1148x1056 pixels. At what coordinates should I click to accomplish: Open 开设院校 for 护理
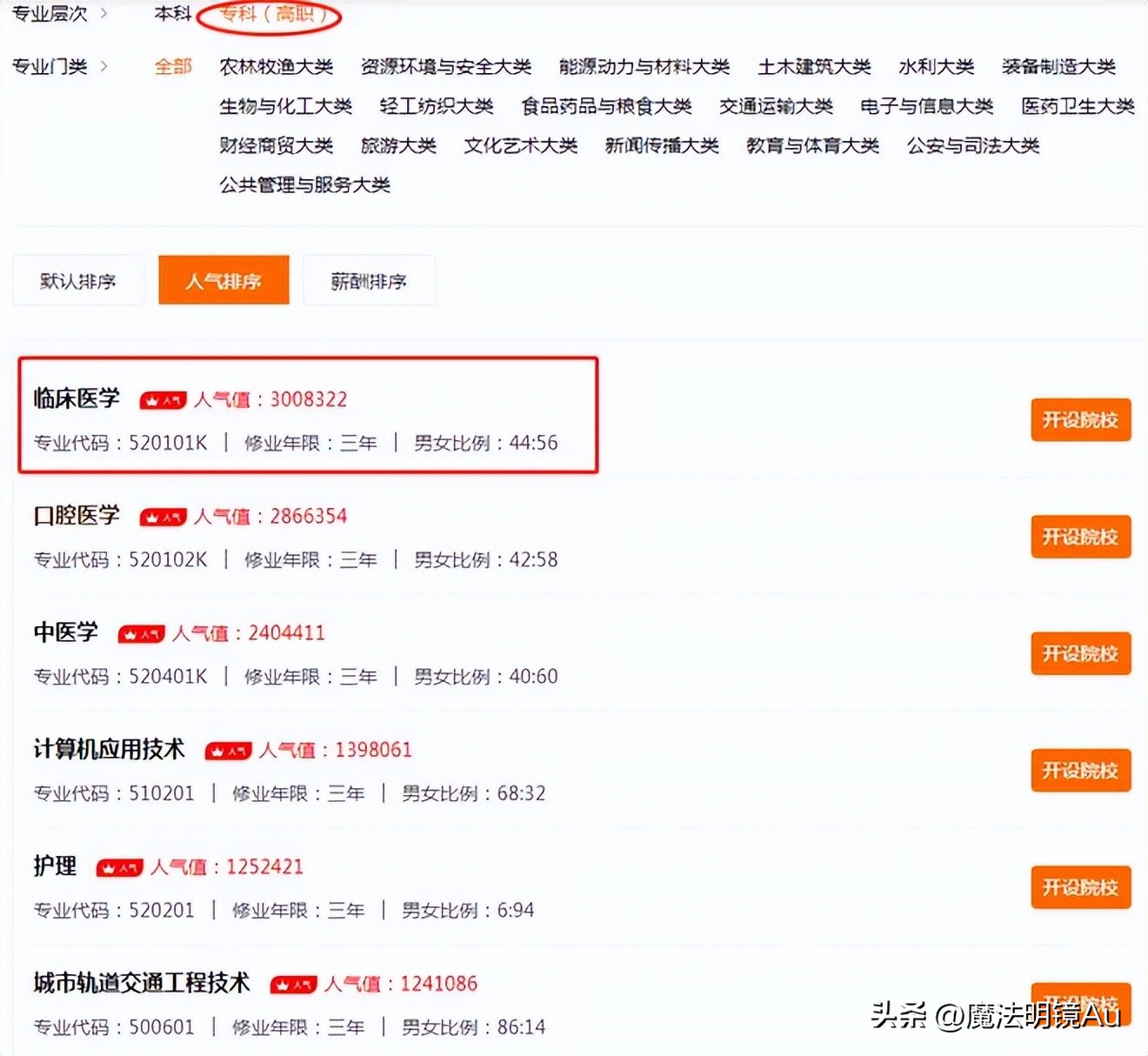coord(1080,887)
